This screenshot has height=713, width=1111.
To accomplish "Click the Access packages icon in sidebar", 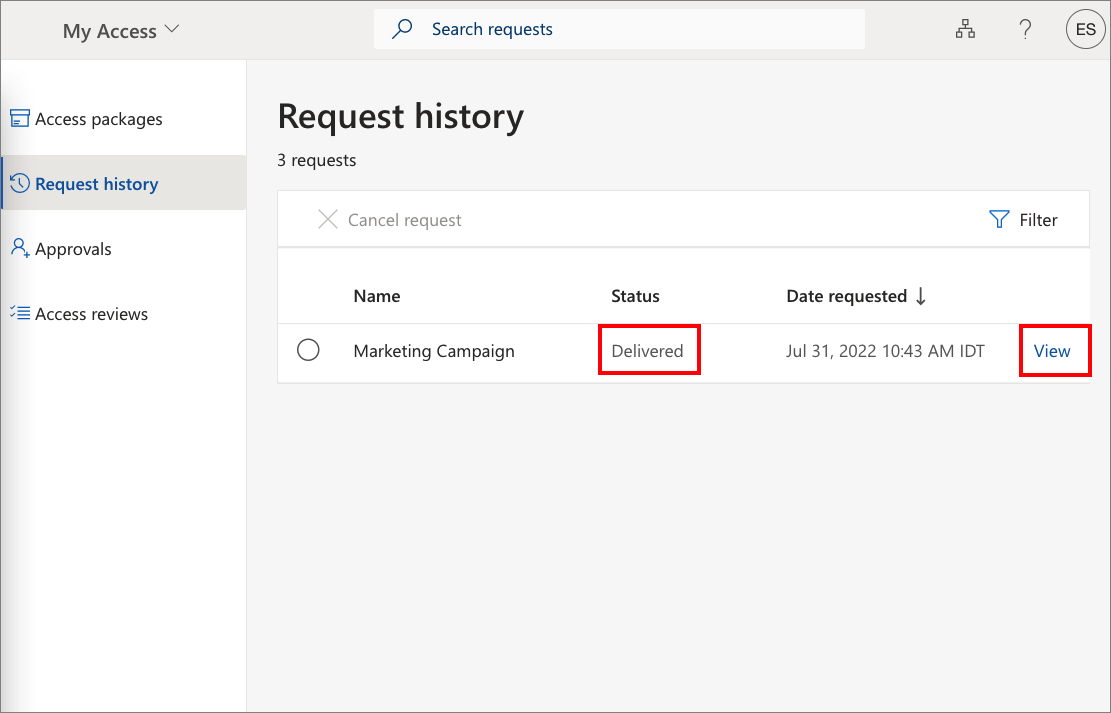I will coord(20,118).
